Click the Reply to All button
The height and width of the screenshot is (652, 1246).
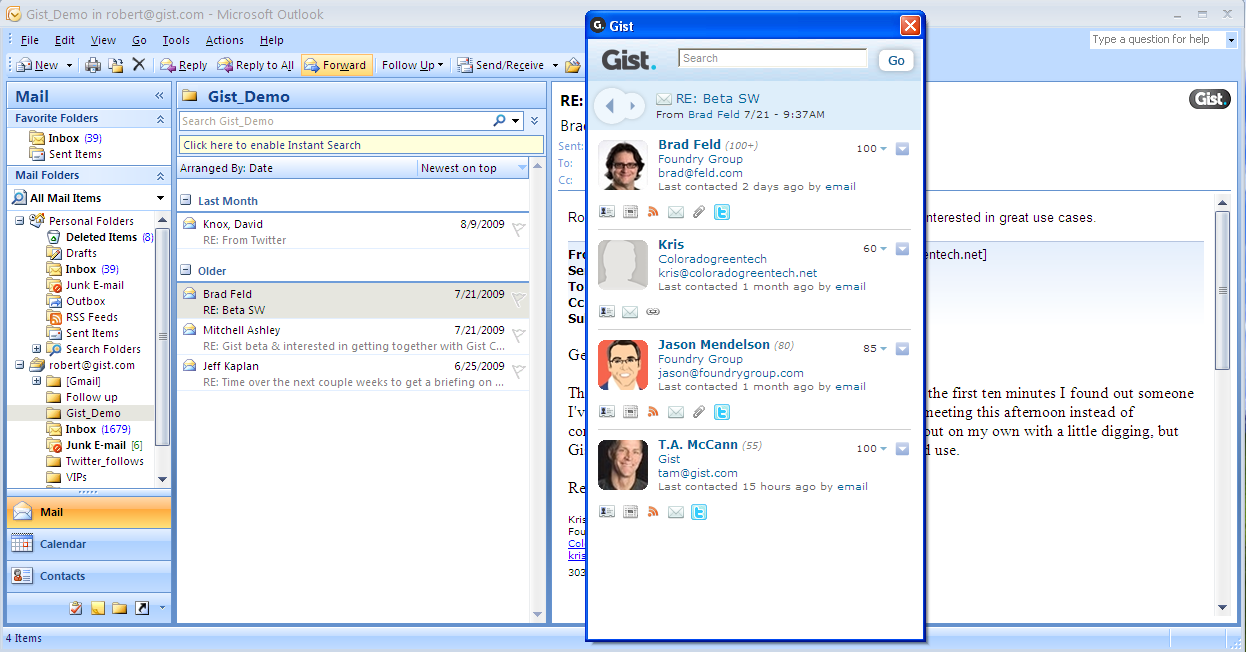click(256, 65)
